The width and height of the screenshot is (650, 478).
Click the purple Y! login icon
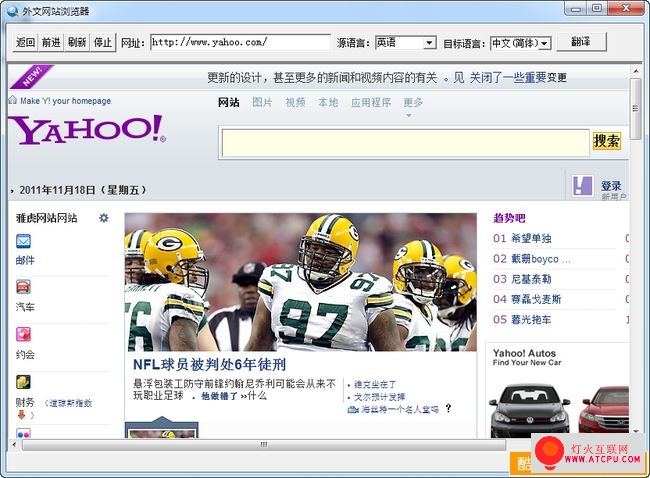point(581,184)
